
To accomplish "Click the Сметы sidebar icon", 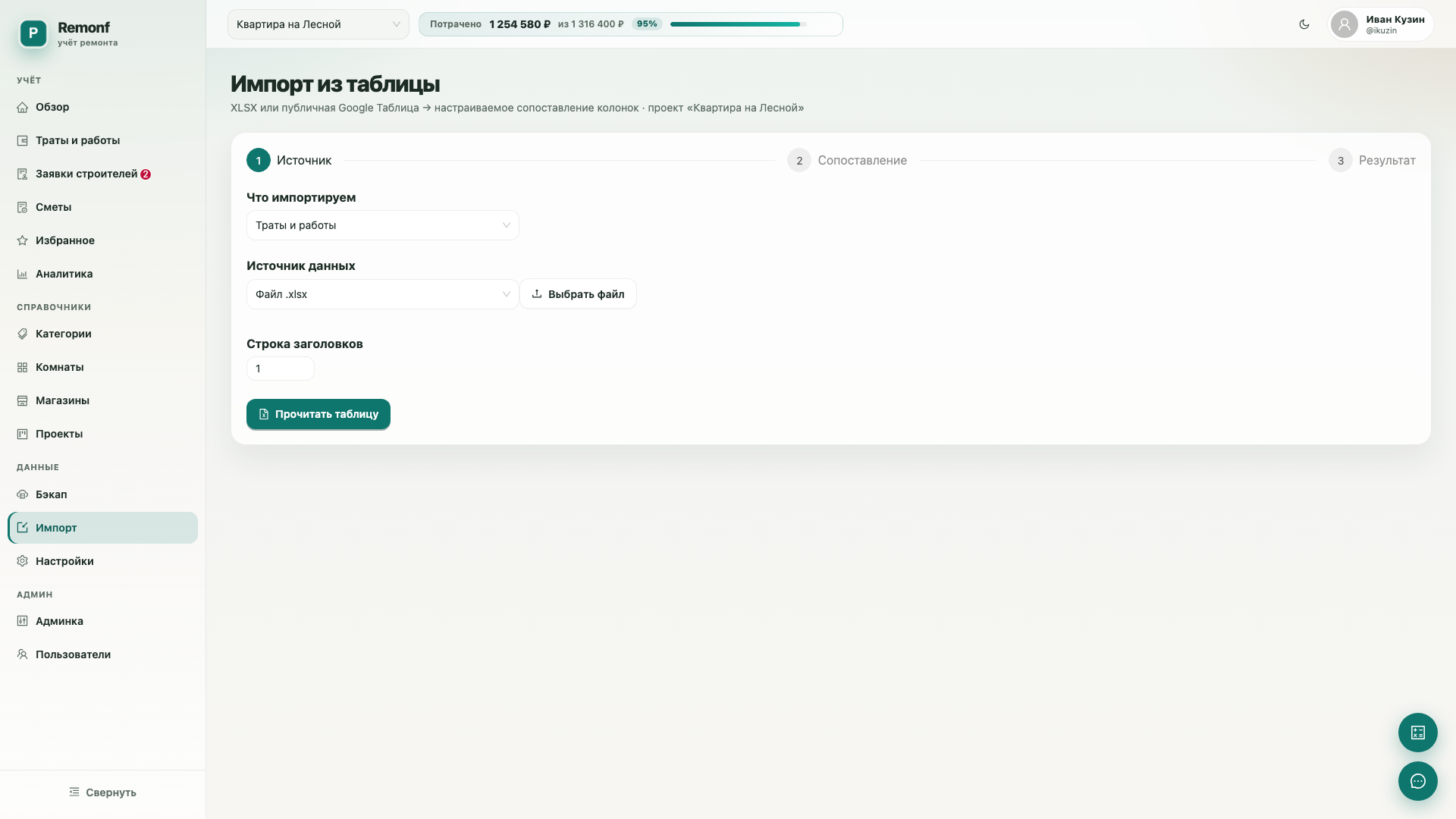I will (x=23, y=208).
